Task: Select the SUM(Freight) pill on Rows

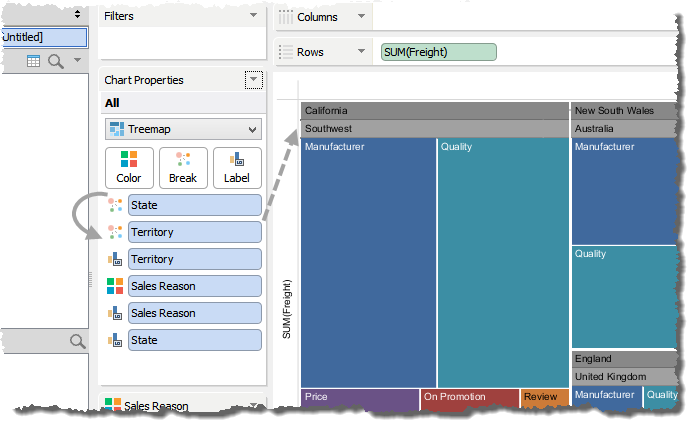Action: click(439, 52)
